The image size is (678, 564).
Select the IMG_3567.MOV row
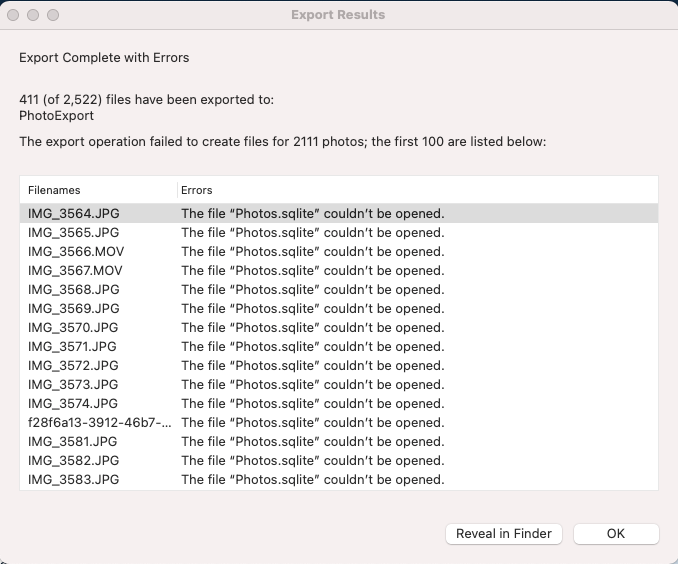pyautogui.click(x=339, y=270)
